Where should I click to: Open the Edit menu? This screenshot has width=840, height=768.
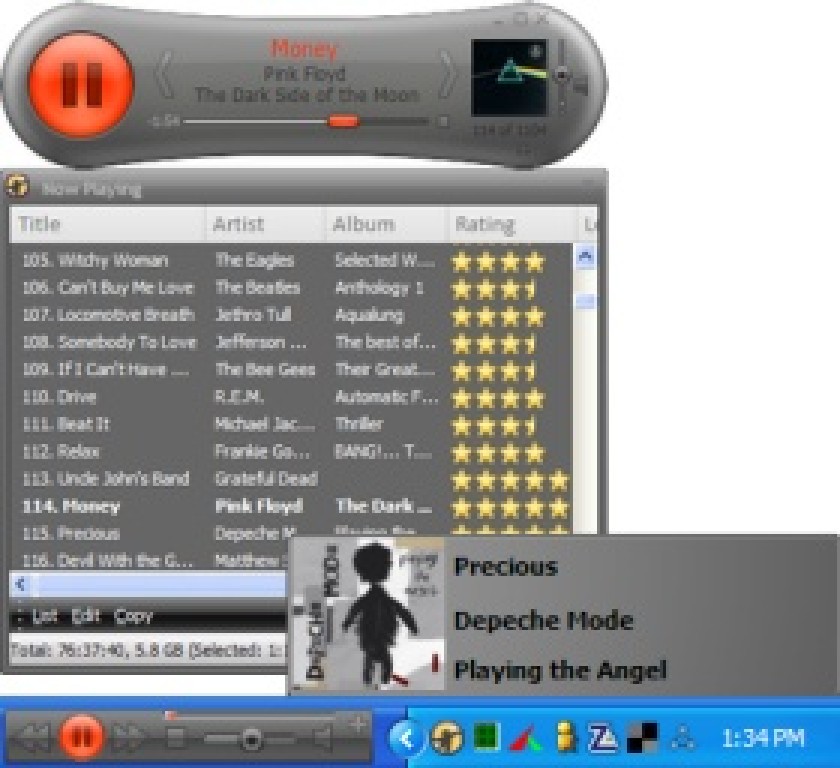pyautogui.click(x=86, y=616)
